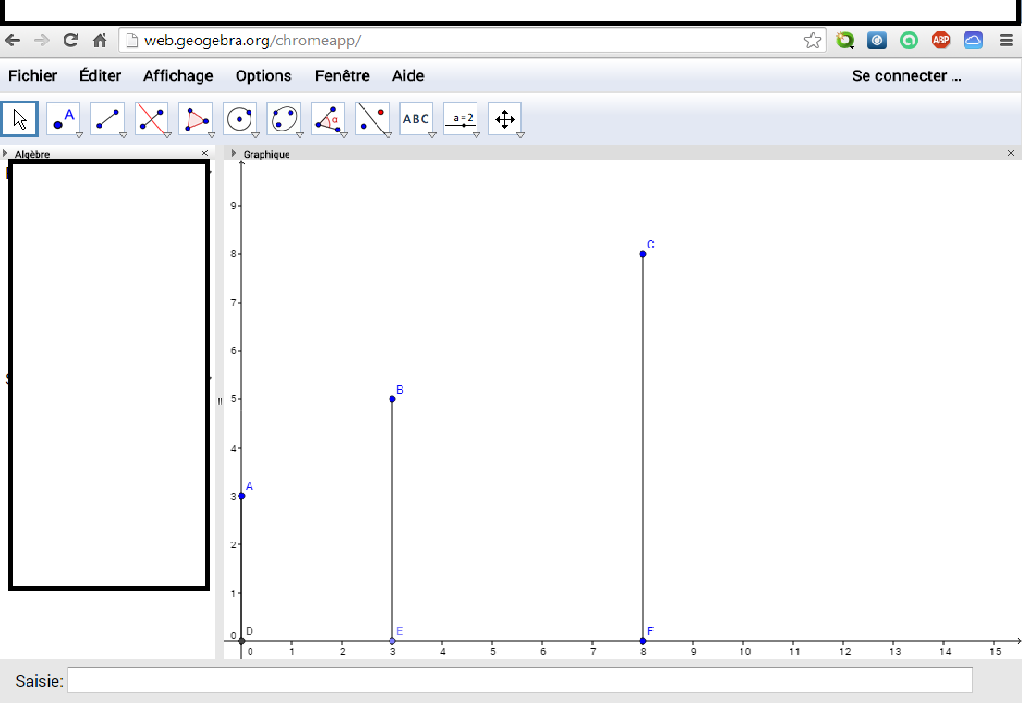Viewport: 1024px width, 728px height.
Task: Select the Reflect about line tool
Action: coord(372,119)
